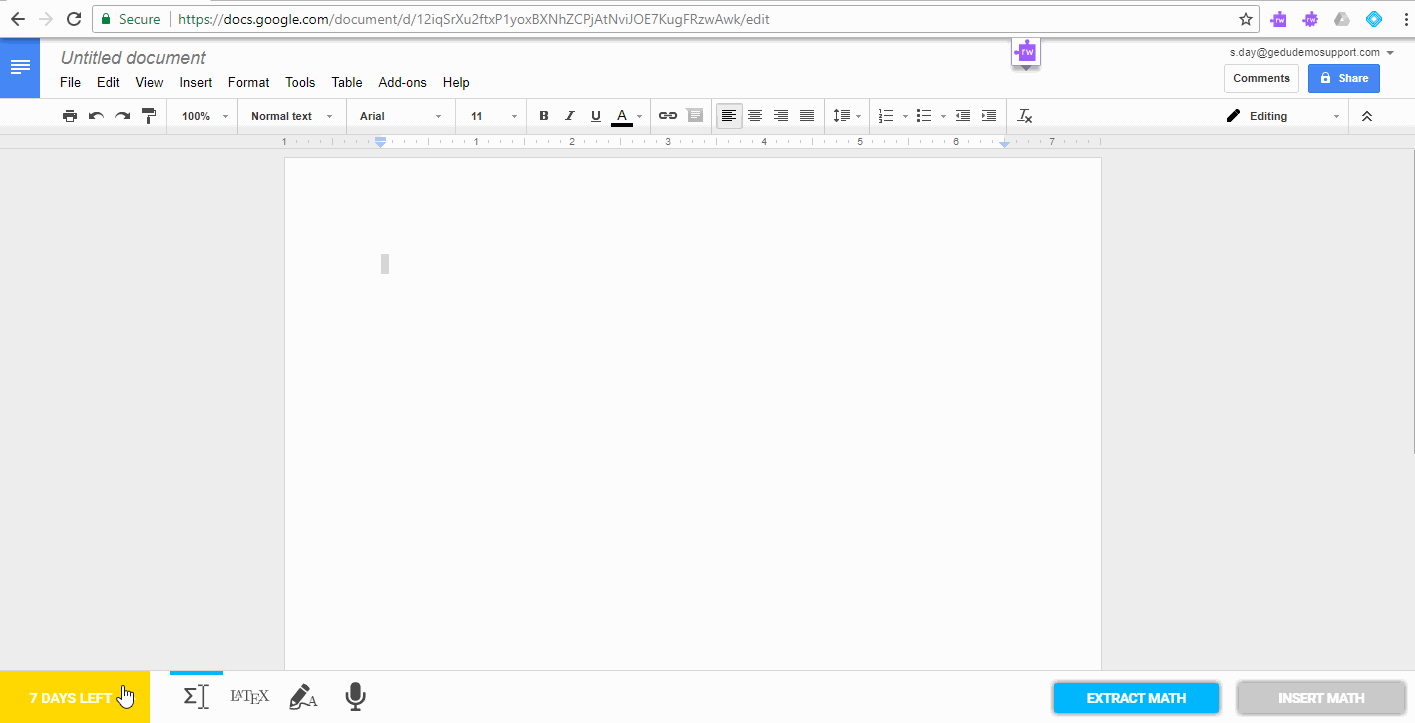Open the View menu
This screenshot has width=1415, height=723.
(149, 82)
